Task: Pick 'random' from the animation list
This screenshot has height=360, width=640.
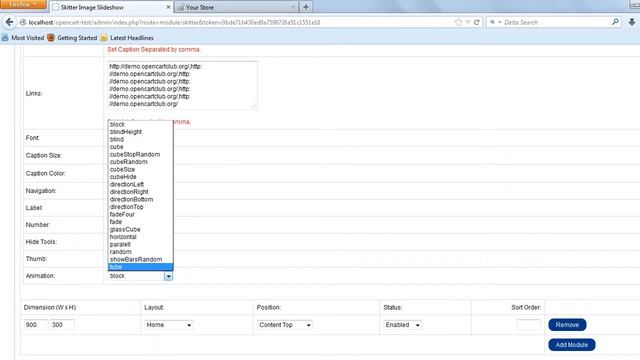Action: (x=140, y=252)
